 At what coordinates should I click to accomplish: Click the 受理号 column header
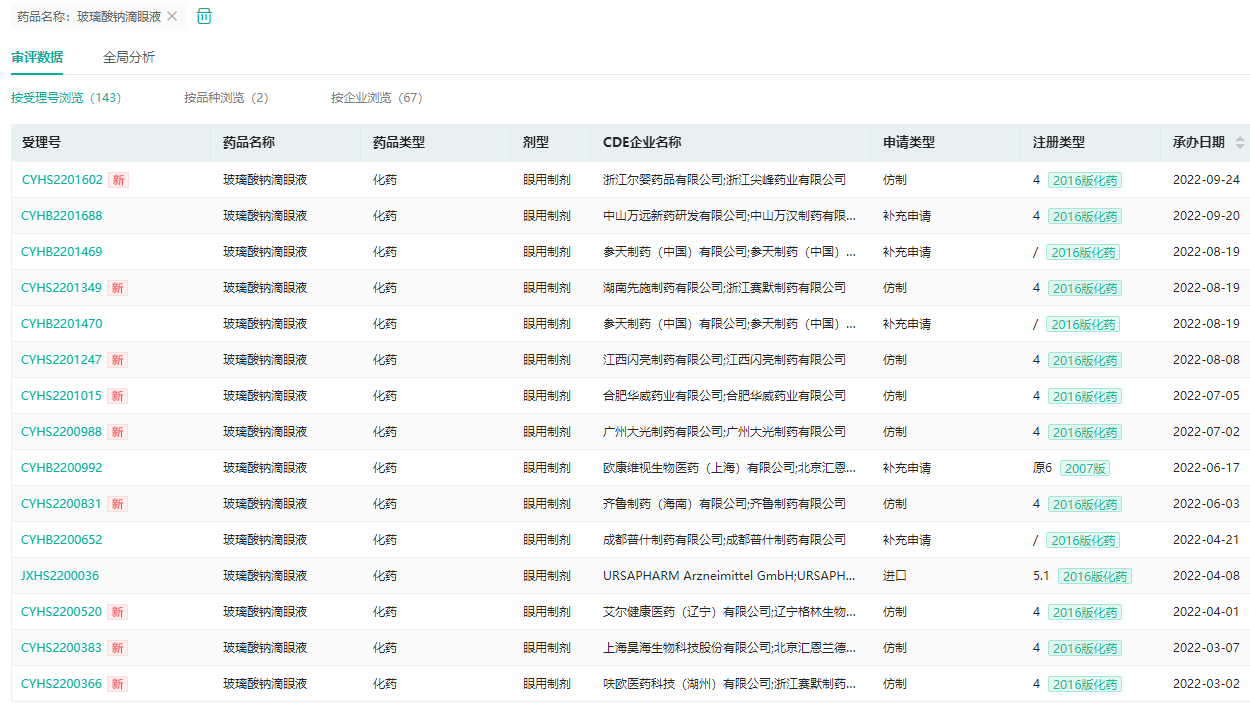pyautogui.click(x=42, y=143)
